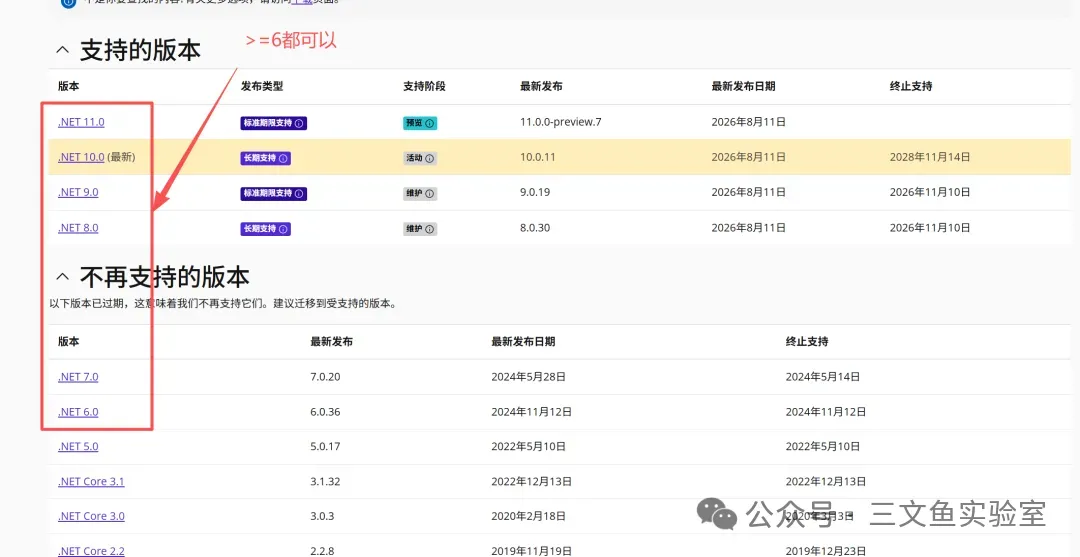Open the .NET 7.0 link

[78, 377]
